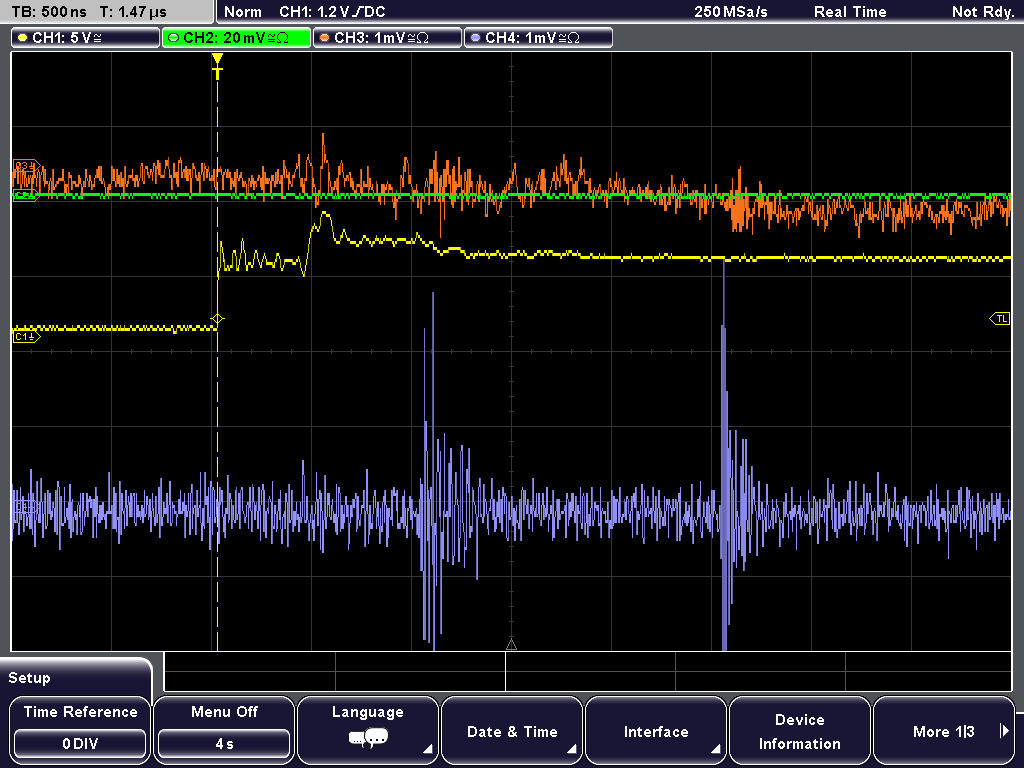Click the 4 s menu off value
The width and height of the screenshot is (1024, 768).
click(x=224, y=744)
